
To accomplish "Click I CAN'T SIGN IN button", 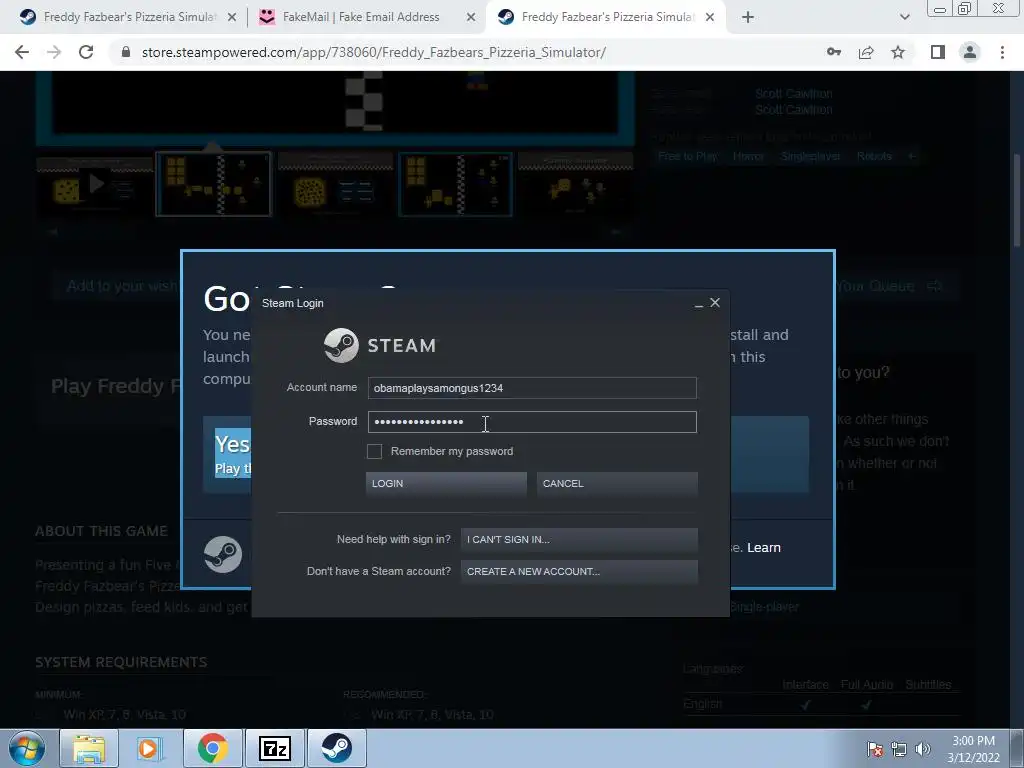I will click(x=579, y=539).
